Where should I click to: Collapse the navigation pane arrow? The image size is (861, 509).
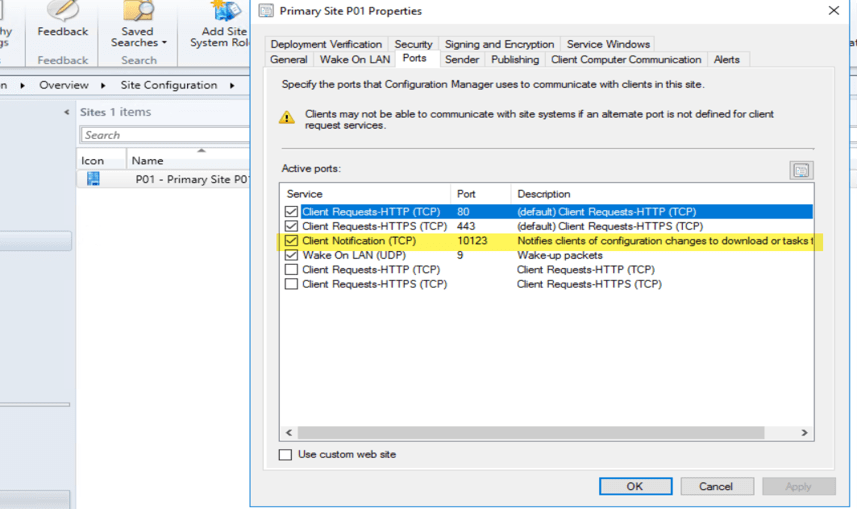coord(66,112)
